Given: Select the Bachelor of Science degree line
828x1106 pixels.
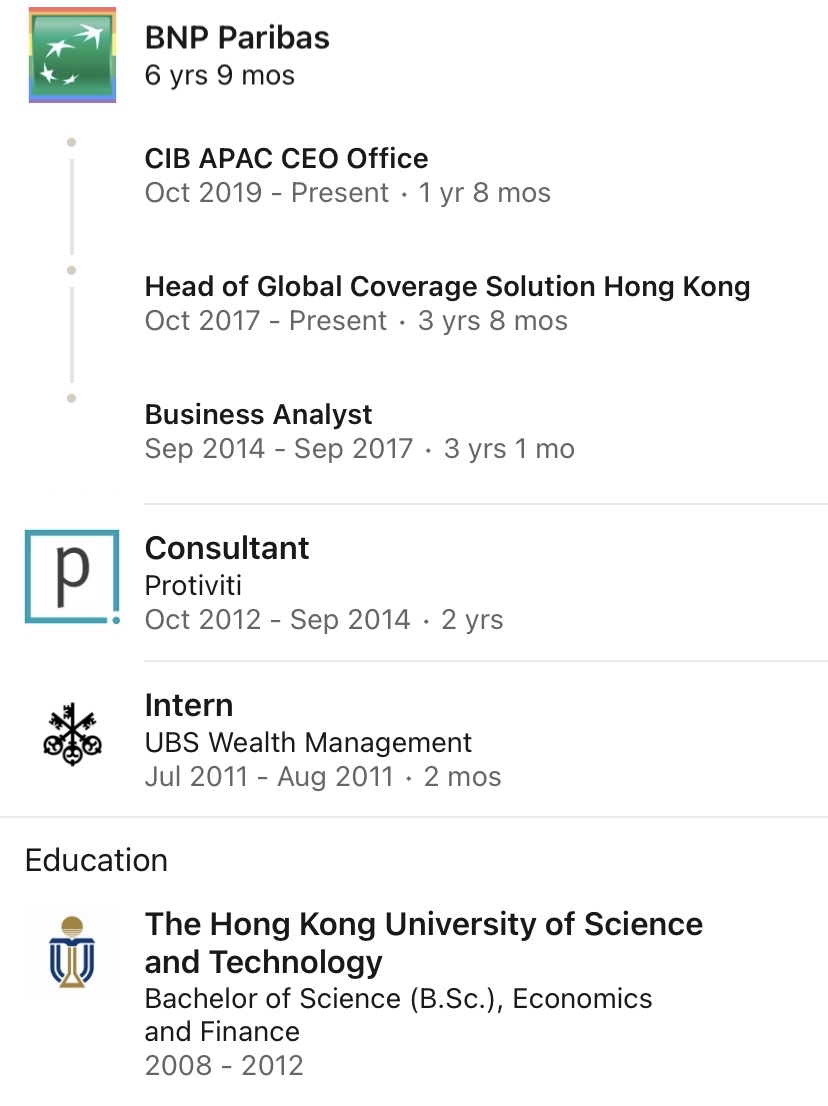Looking at the screenshot, I should (x=398, y=1015).
